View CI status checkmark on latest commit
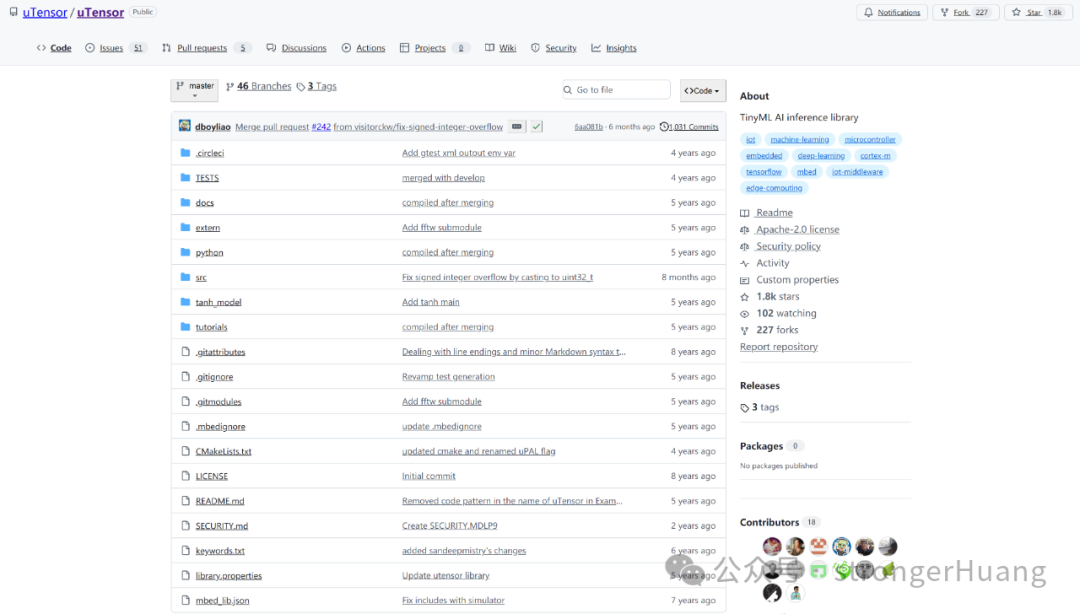 point(537,126)
